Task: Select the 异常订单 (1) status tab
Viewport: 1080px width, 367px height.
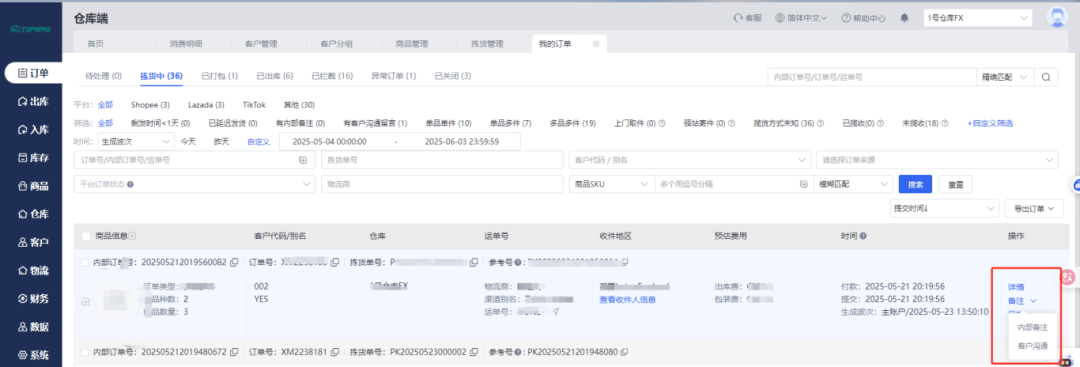Action: click(x=393, y=76)
